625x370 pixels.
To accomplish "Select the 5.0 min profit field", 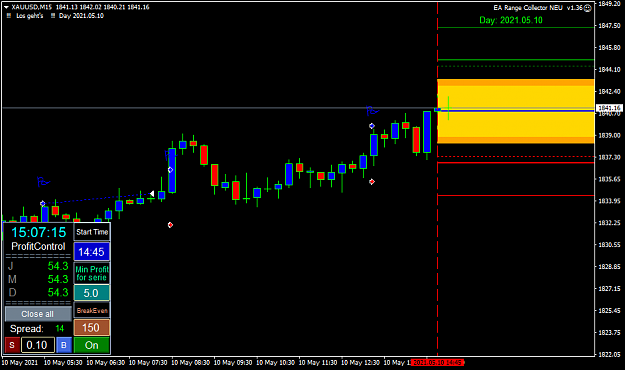I will click(x=91, y=293).
